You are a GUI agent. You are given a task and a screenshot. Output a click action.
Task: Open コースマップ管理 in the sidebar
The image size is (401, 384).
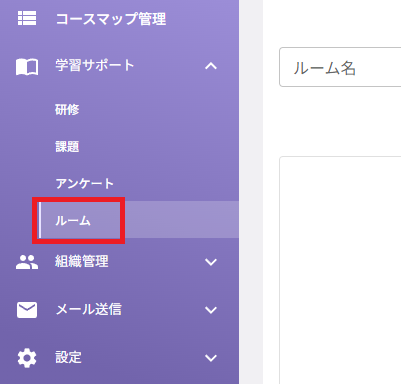(x=111, y=19)
